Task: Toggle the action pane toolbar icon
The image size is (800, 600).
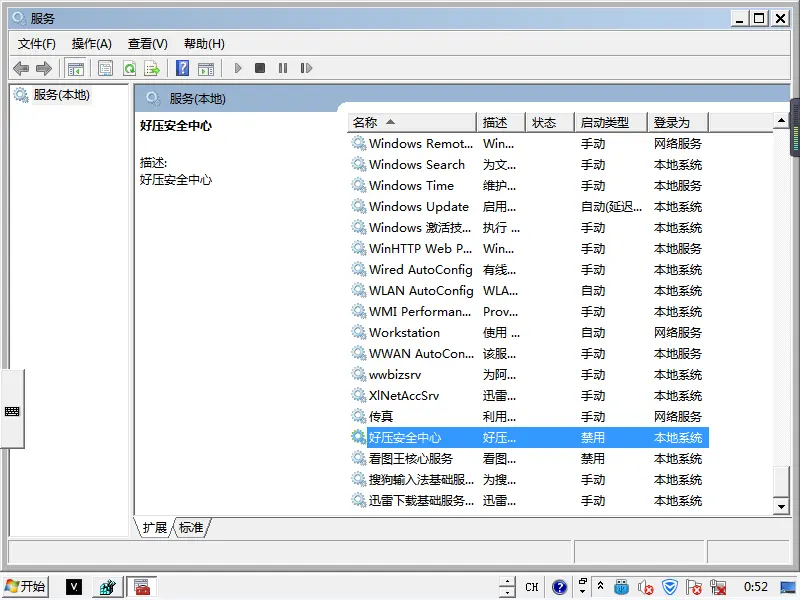Action: 206,68
